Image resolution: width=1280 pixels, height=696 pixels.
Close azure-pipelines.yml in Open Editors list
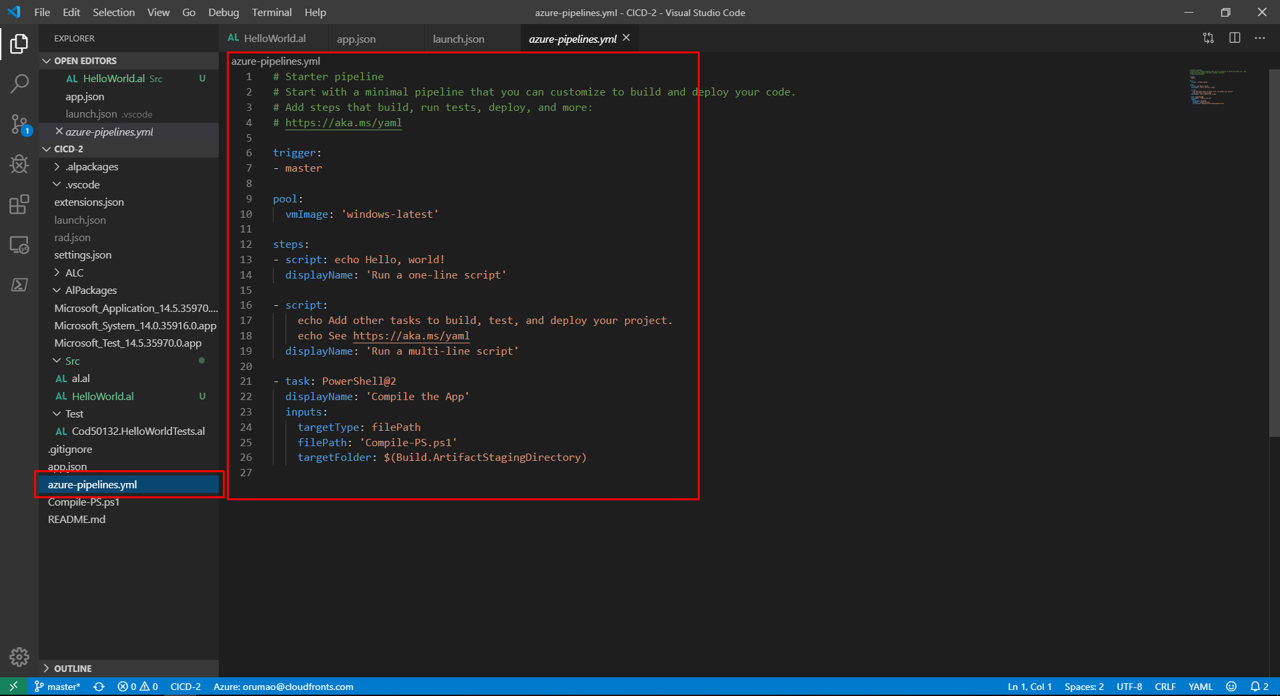coord(59,132)
